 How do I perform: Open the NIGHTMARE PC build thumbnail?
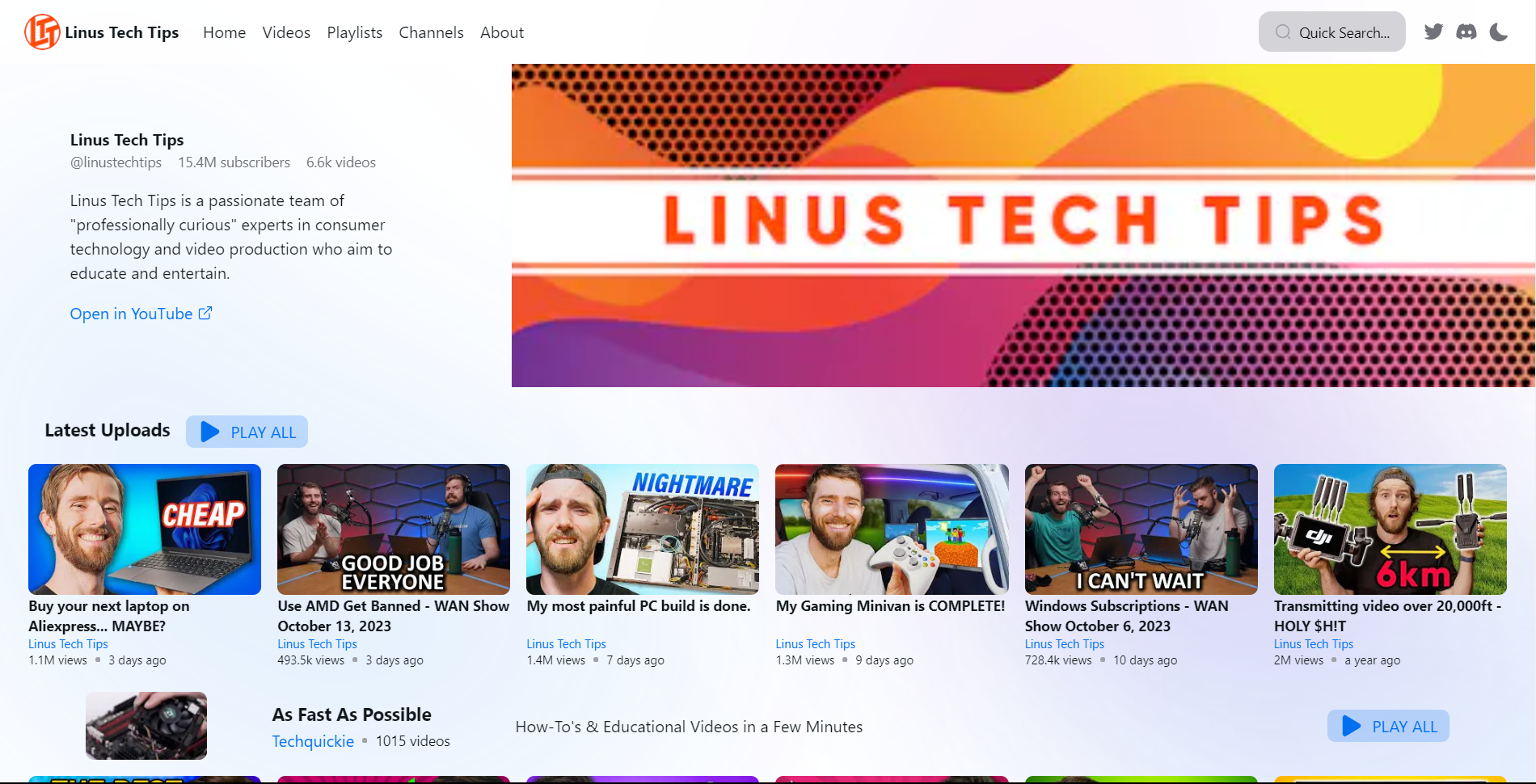tap(643, 529)
